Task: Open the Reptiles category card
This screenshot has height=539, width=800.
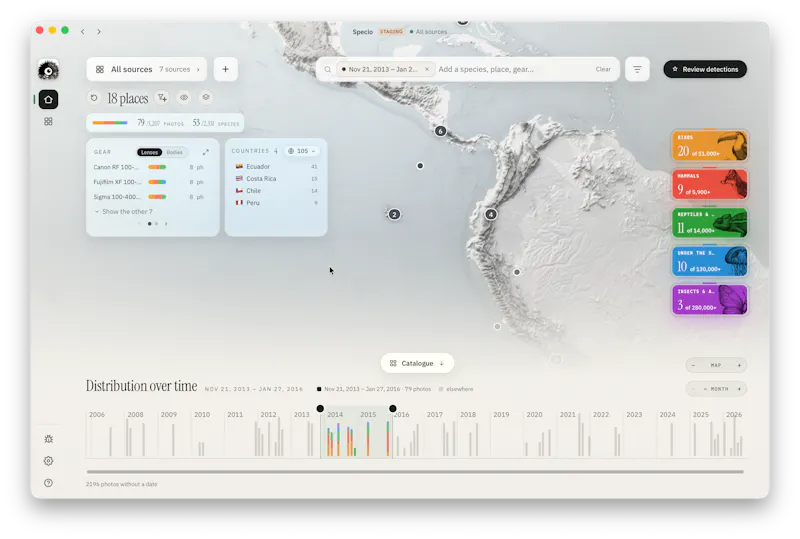Action: click(x=710, y=223)
